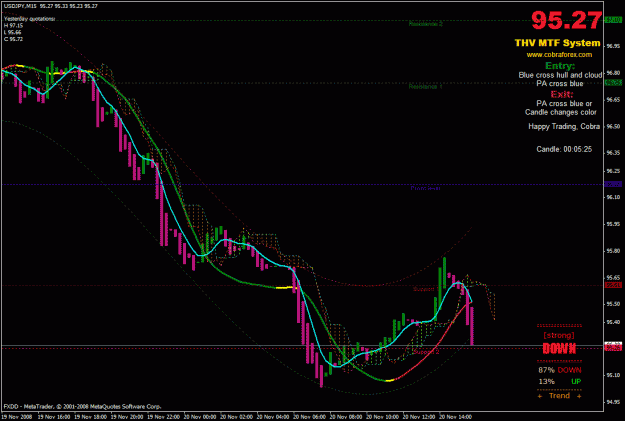Click the orange "+ Trend +" label
This screenshot has height=421, width=625.
tap(559, 396)
